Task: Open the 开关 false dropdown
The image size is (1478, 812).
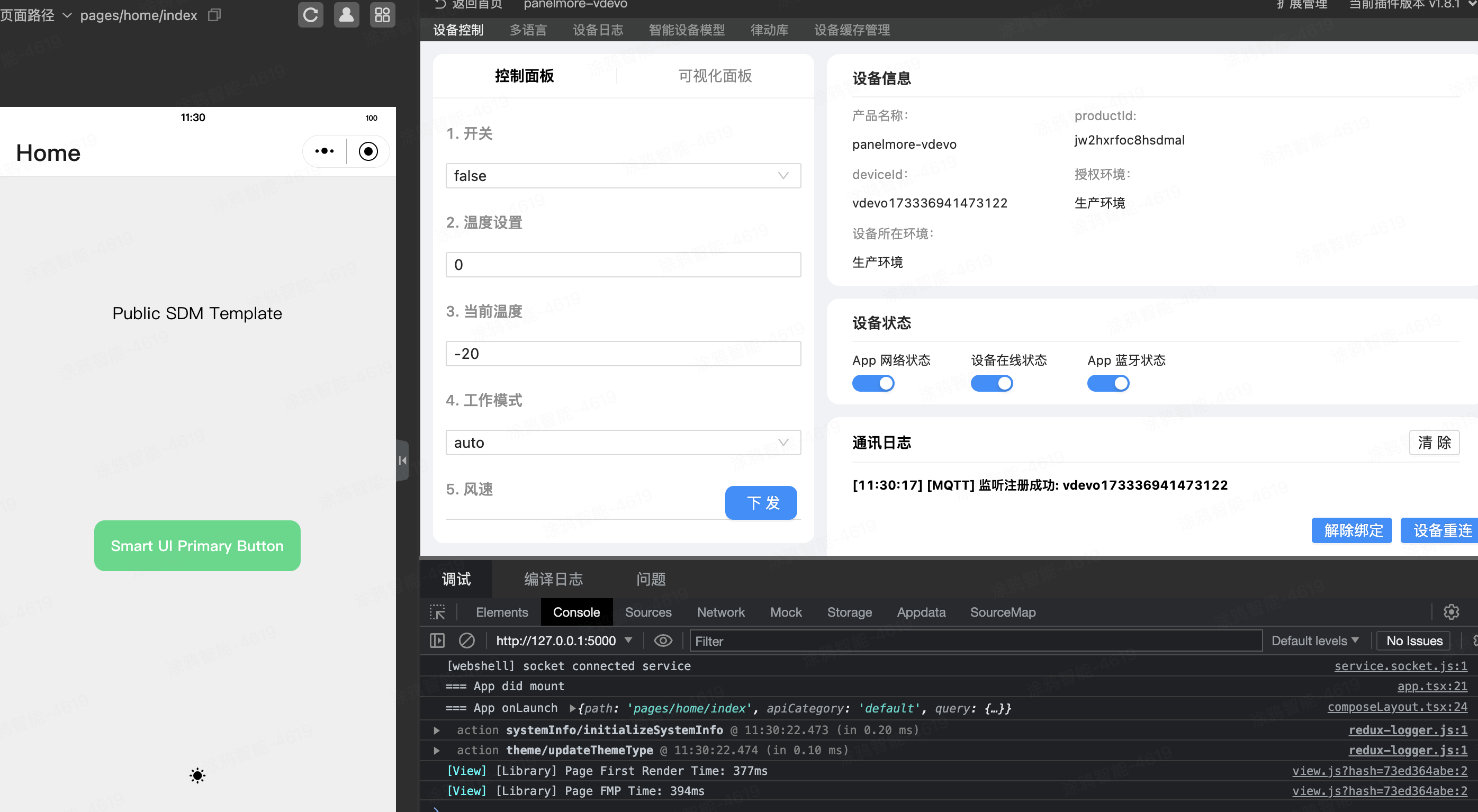Action: (x=623, y=176)
